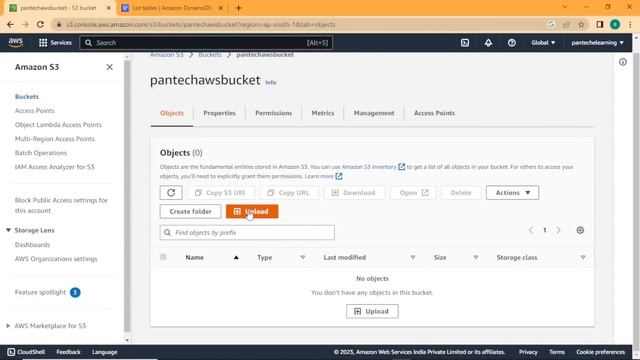This screenshot has height=360, width=640.
Task: Open the CloudShell icon in top navigation bar
Action: point(465,42)
